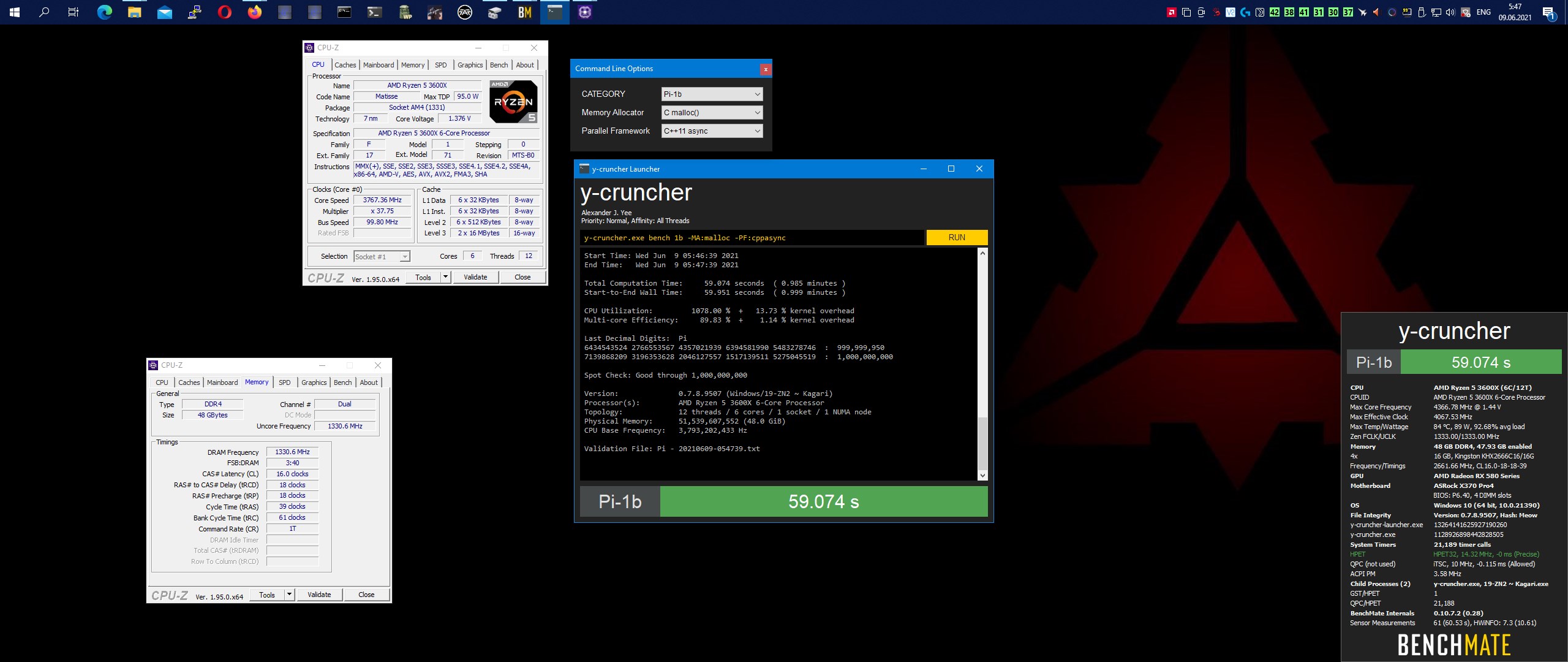
Task: Open the Mail app from taskbar
Action: 164,12
